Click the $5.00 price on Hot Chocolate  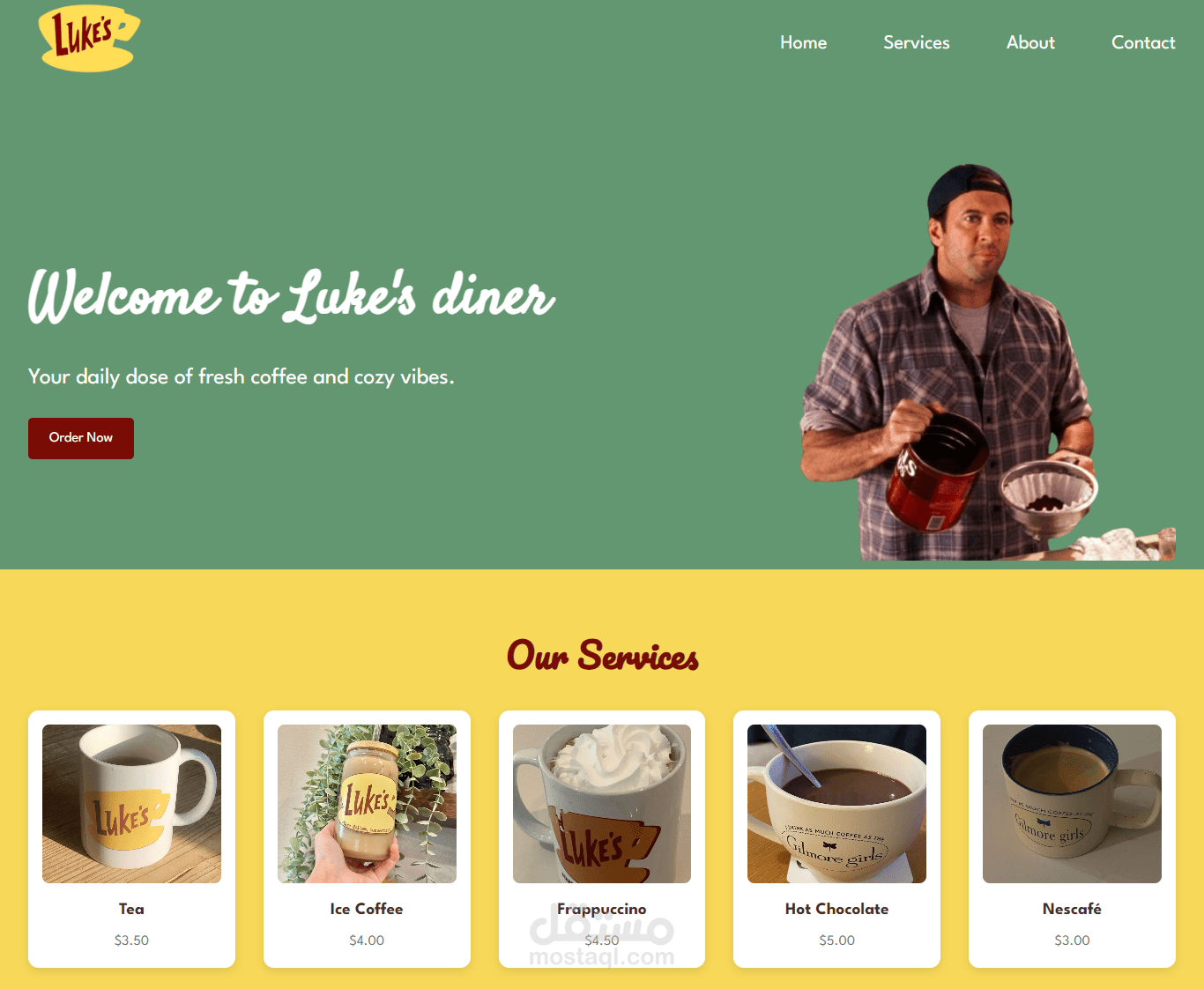pyautogui.click(x=836, y=941)
